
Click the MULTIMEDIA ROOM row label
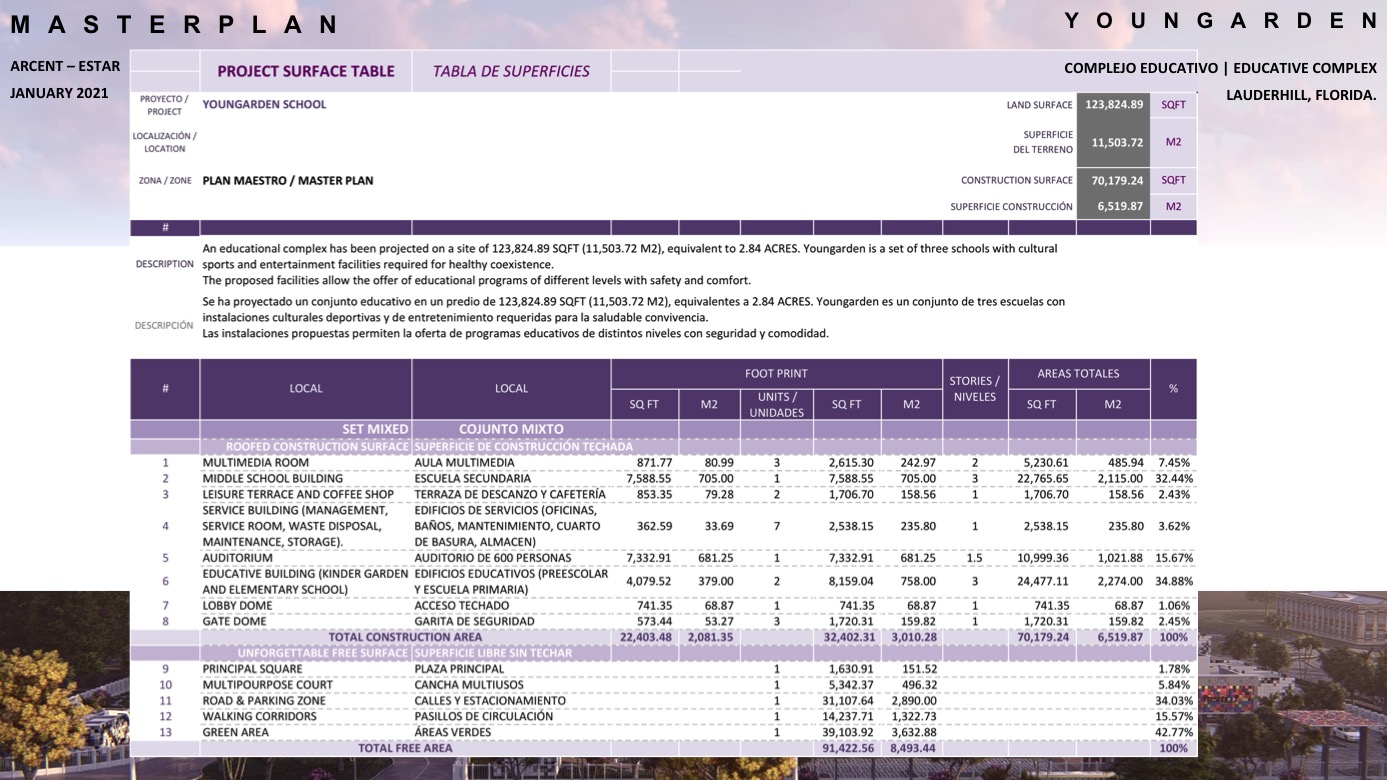255,463
